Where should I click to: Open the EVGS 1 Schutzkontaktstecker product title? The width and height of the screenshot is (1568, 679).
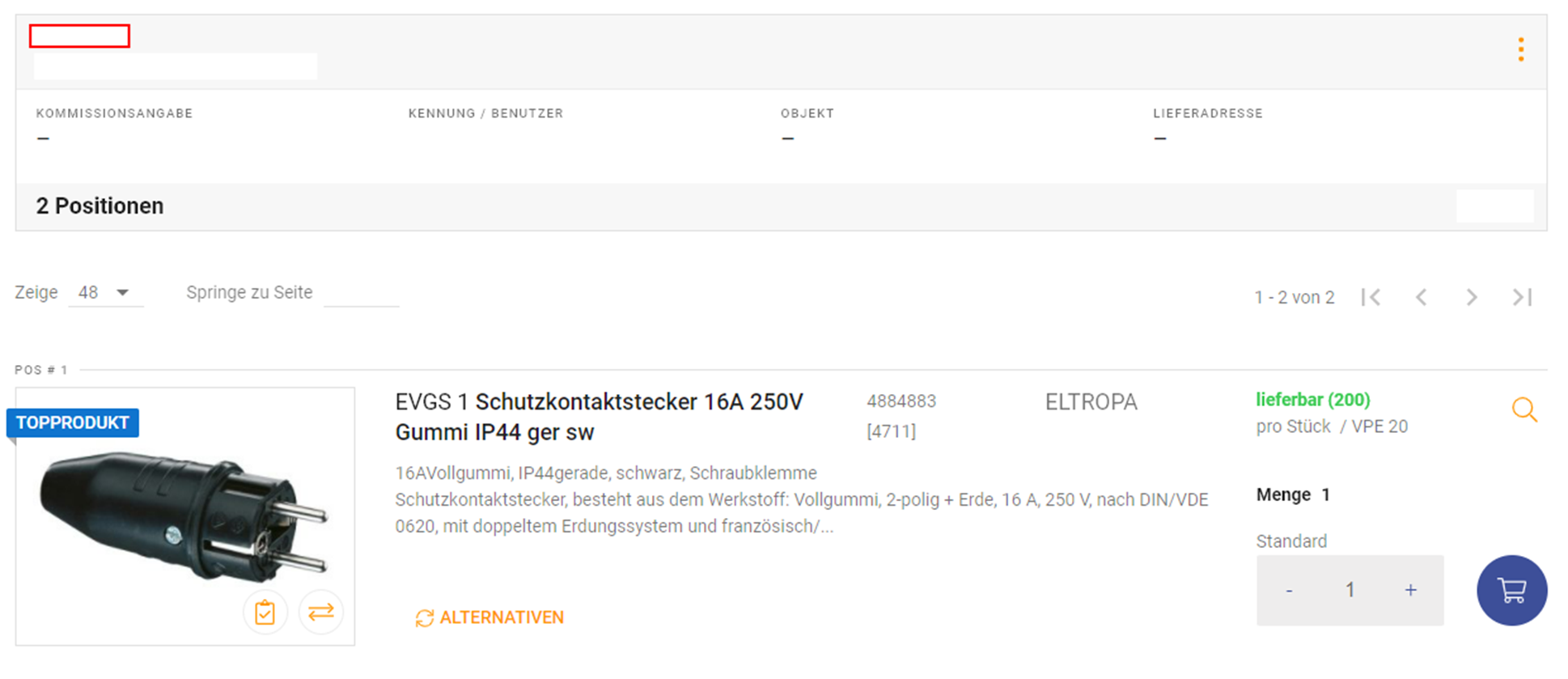(599, 417)
